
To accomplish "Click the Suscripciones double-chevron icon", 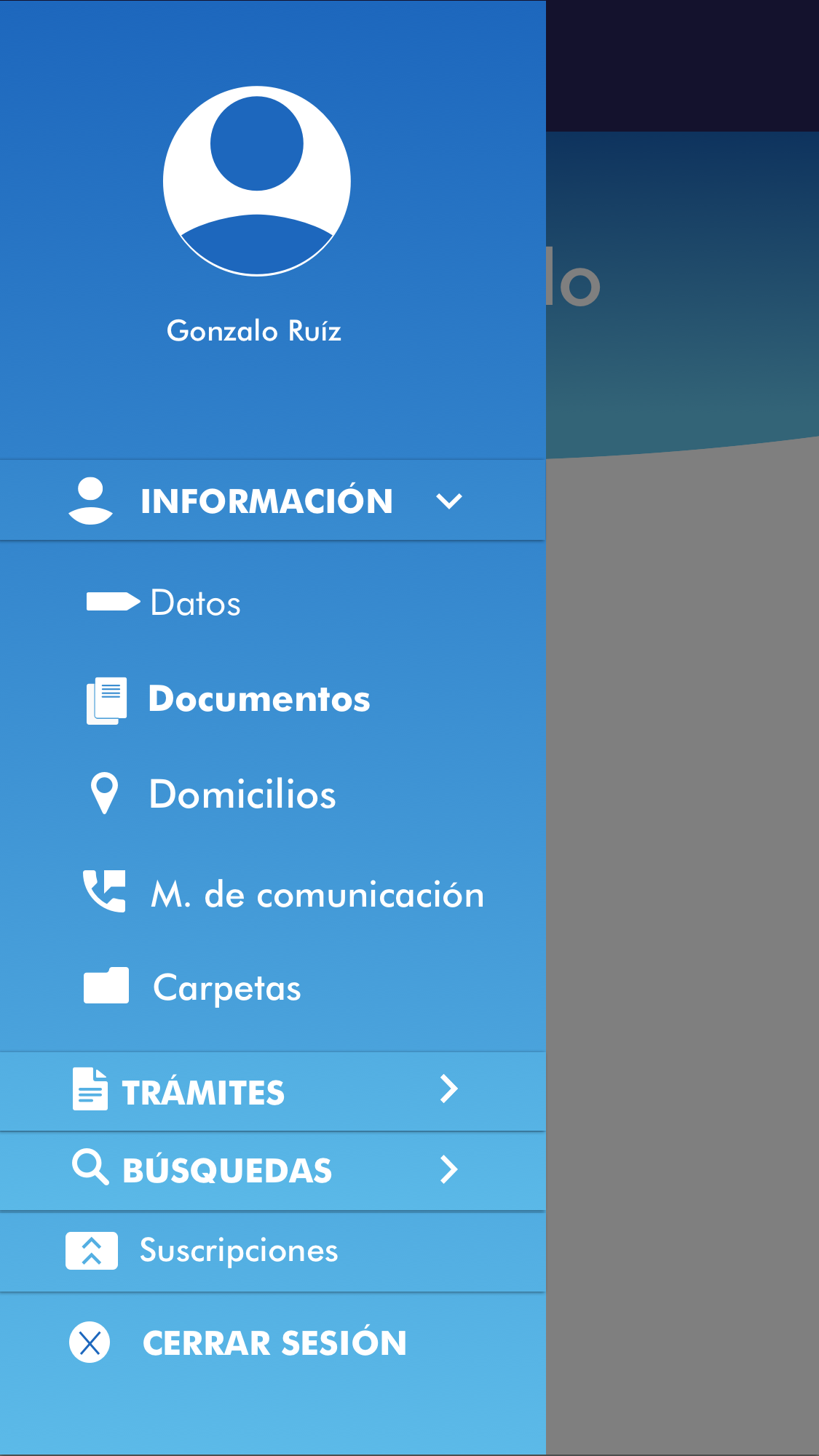I will coord(92,1251).
